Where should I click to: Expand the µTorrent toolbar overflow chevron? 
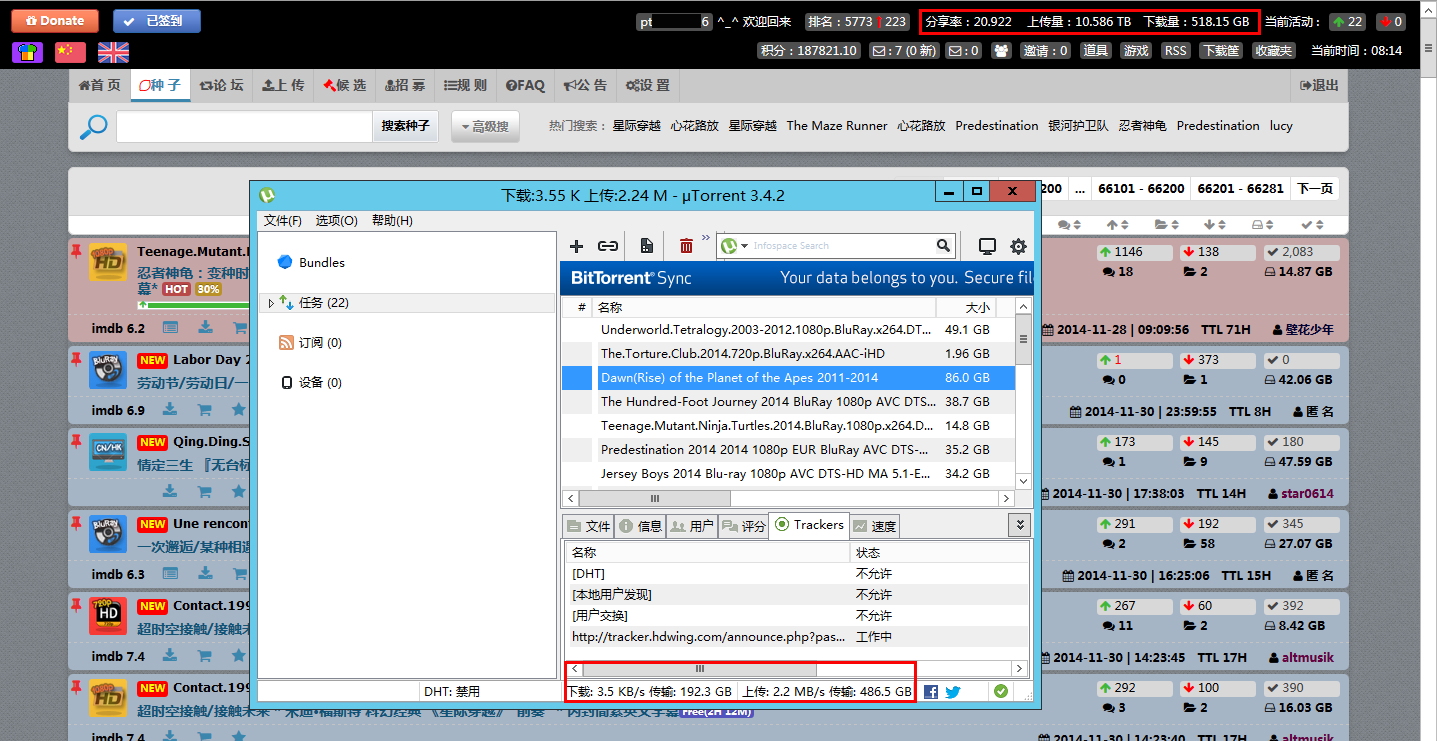click(x=706, y=238)
